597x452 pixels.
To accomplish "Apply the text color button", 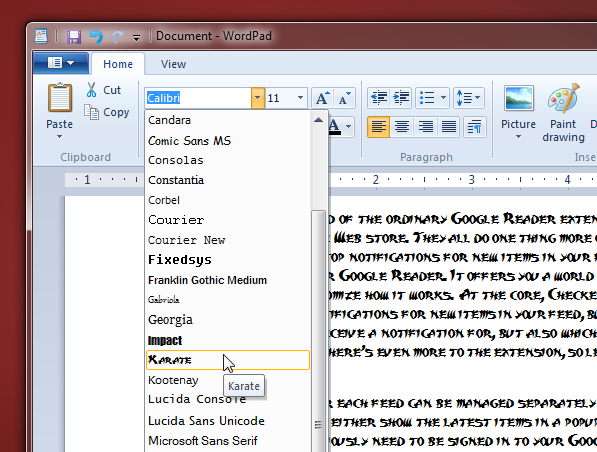I will click(x=334, y=126).
